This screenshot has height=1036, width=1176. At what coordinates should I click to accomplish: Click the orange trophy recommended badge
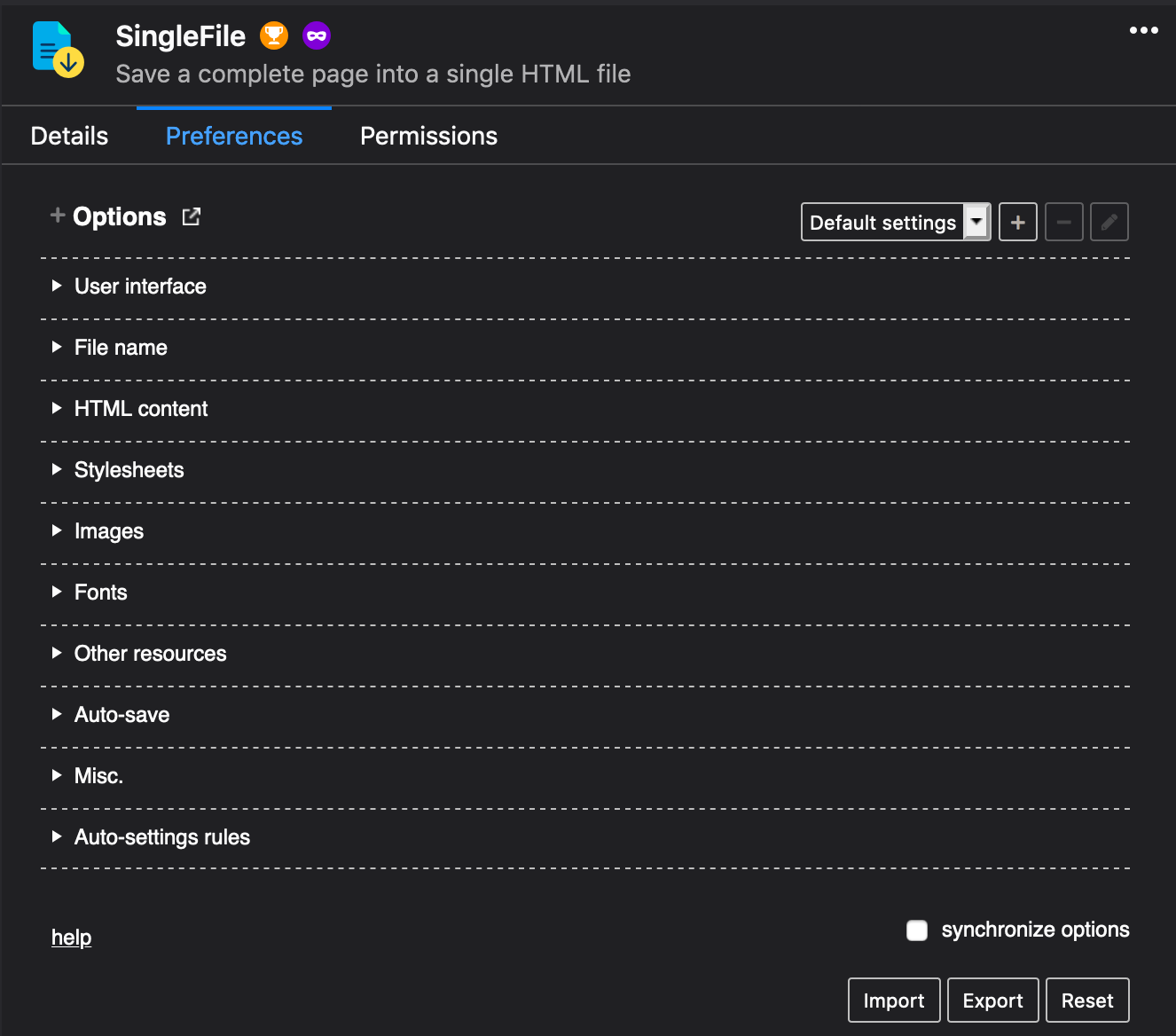coord(274,35)
